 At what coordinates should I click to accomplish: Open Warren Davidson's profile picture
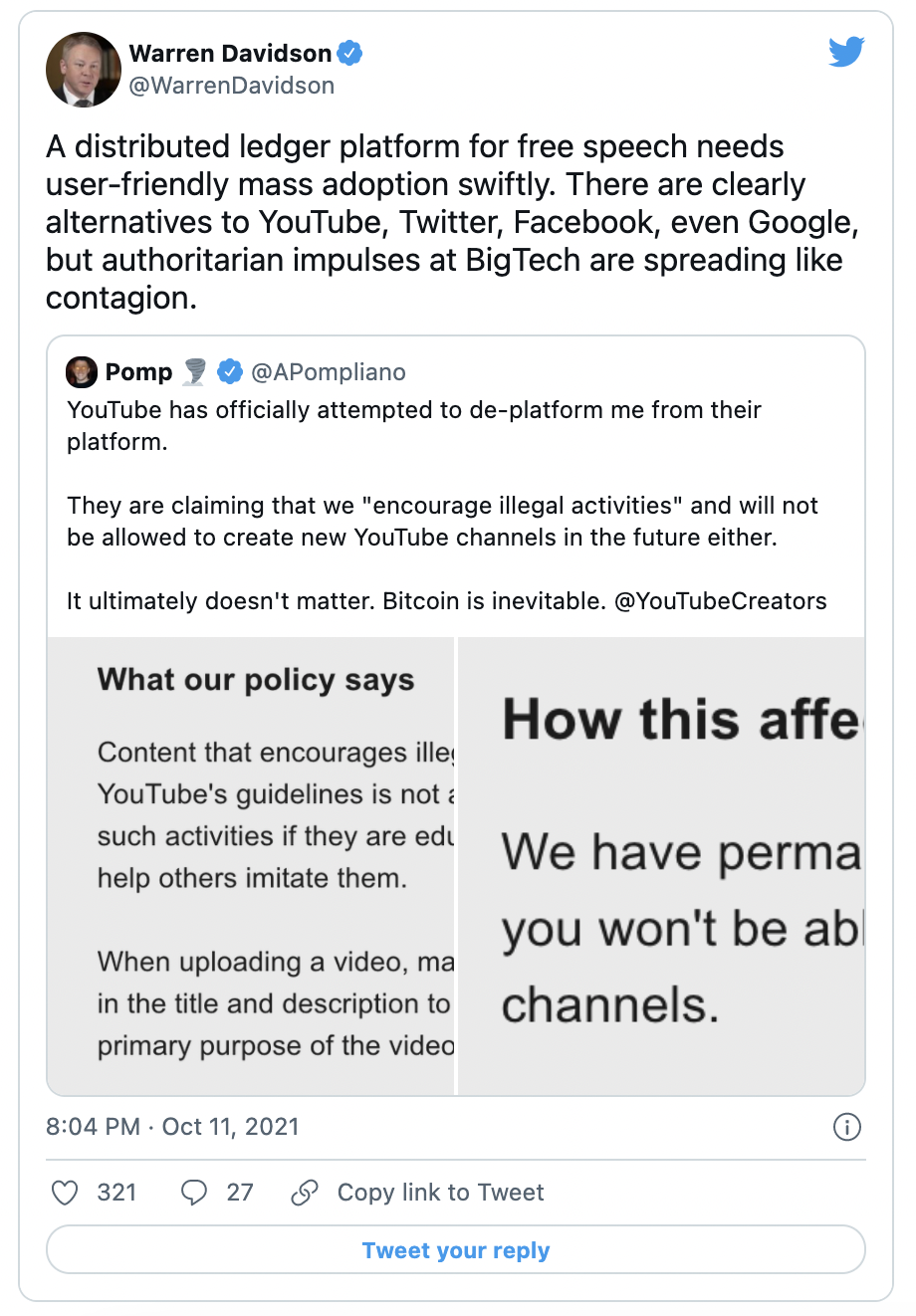pyautogui.click(x=84, y=69)
